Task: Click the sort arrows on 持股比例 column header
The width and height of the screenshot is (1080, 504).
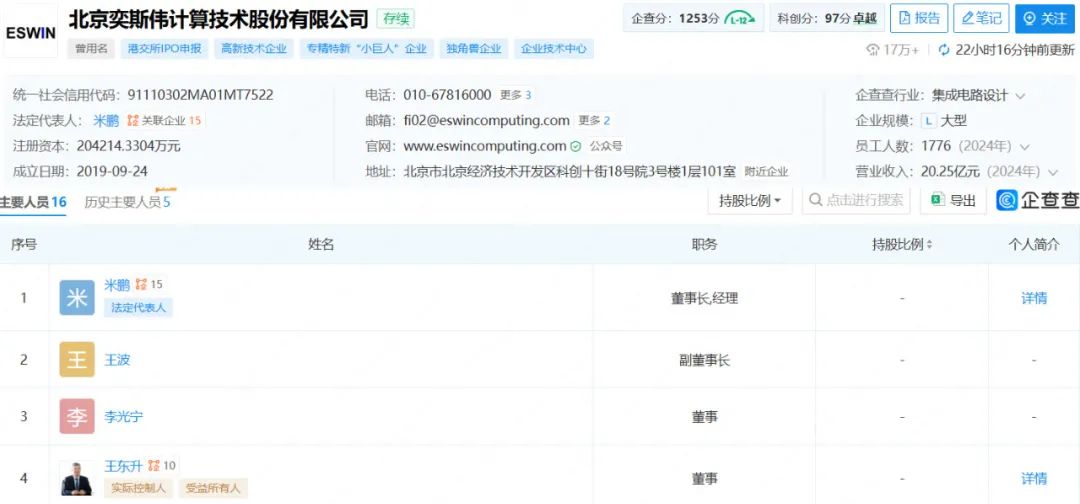Action: (x=930, y=245)
